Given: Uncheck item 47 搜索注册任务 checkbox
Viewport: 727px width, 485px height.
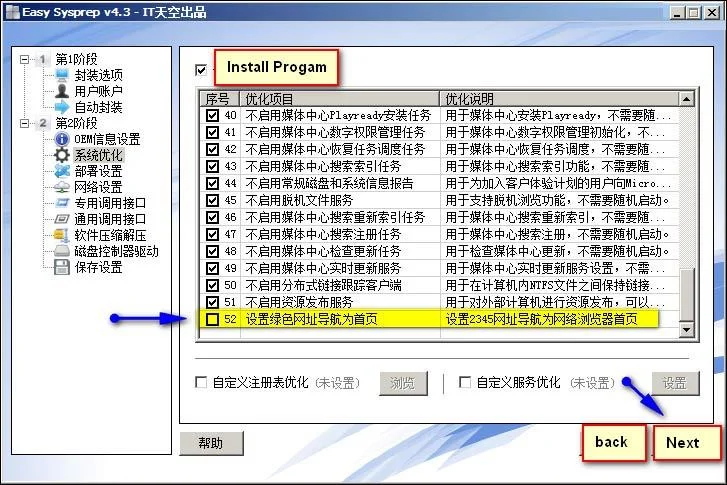Looking at the screenshot, I should (212, 234).
